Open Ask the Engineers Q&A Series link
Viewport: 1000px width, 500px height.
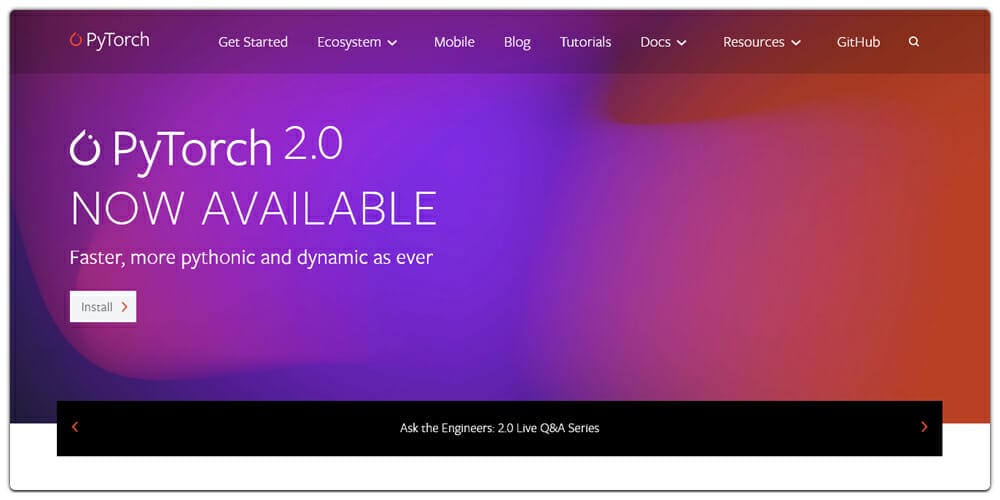(x=499, y=428)
